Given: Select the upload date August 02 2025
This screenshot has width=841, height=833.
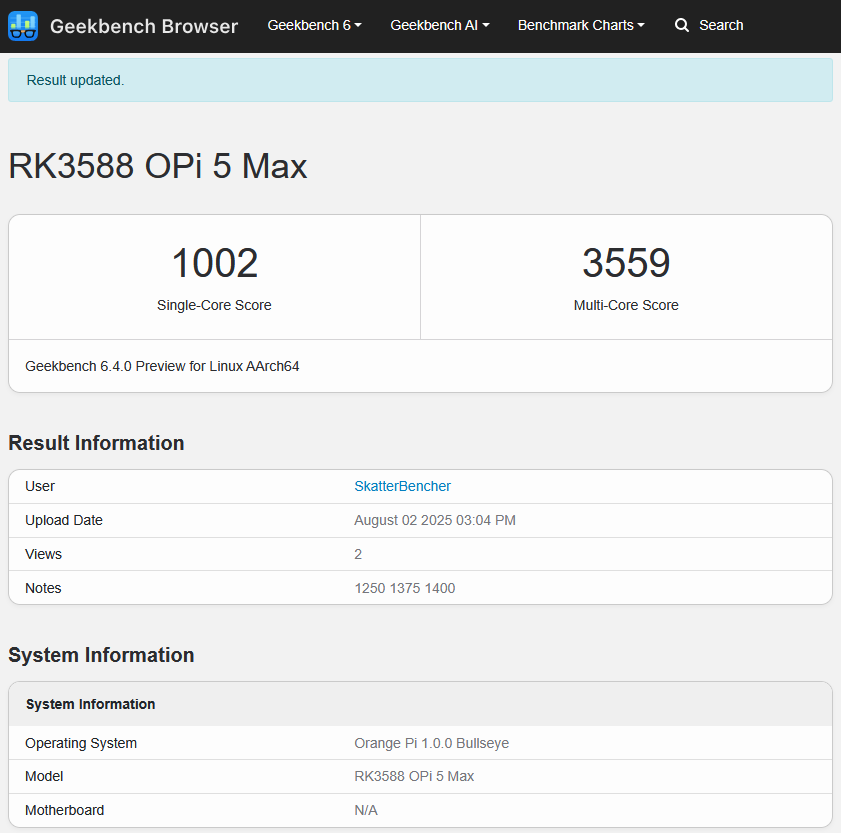Looking at the screenshot, I should [434, 520].
